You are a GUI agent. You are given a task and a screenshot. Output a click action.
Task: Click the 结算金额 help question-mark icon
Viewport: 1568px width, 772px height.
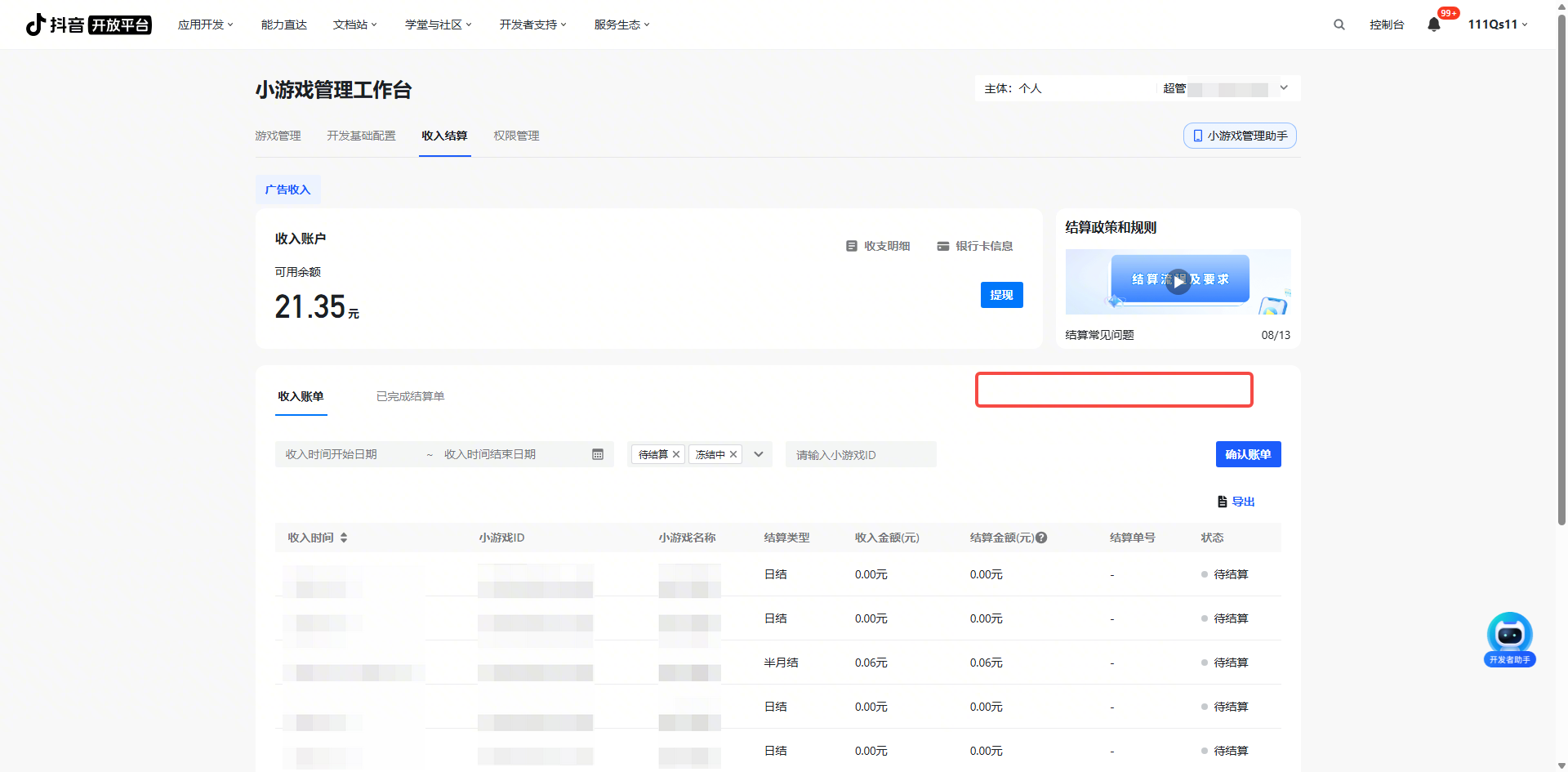1041,538
